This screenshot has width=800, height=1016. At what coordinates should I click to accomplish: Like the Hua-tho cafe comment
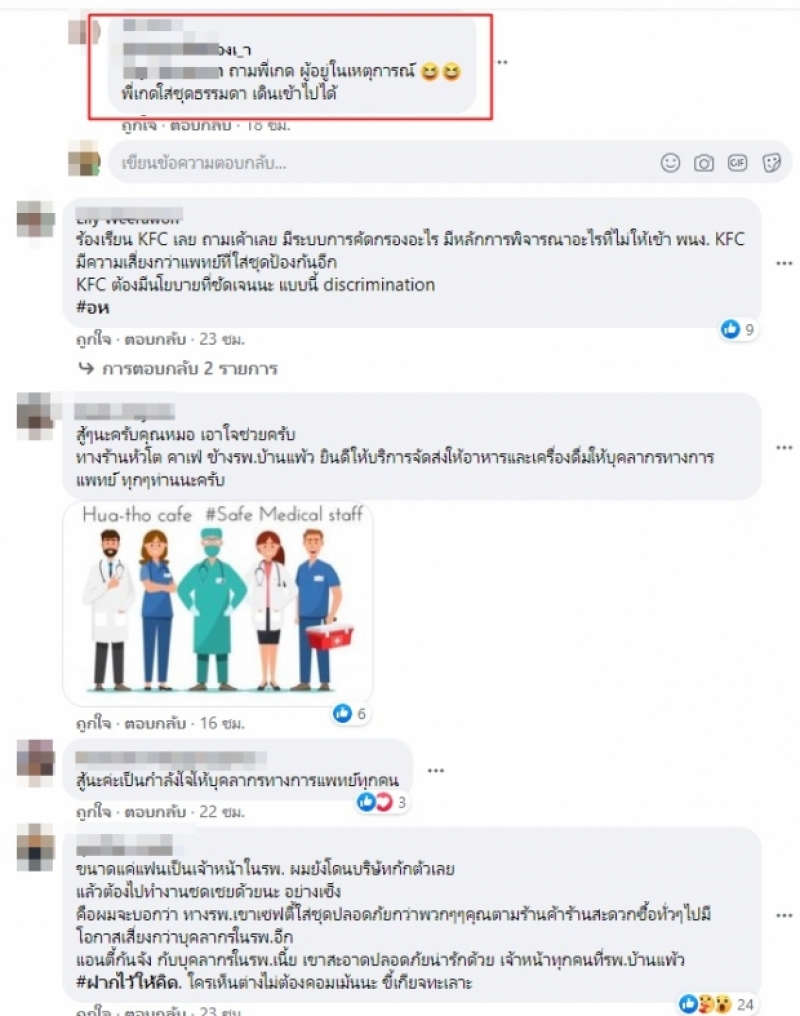point(94,722)
